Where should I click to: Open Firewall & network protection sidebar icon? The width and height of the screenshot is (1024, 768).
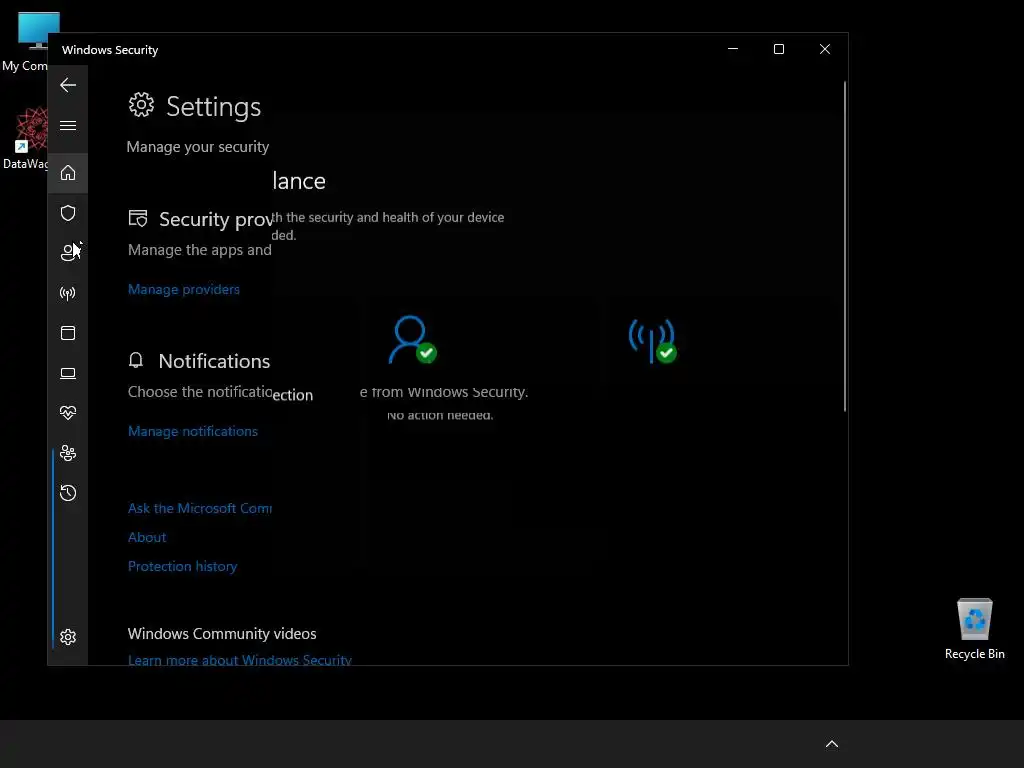click(68, 293)
